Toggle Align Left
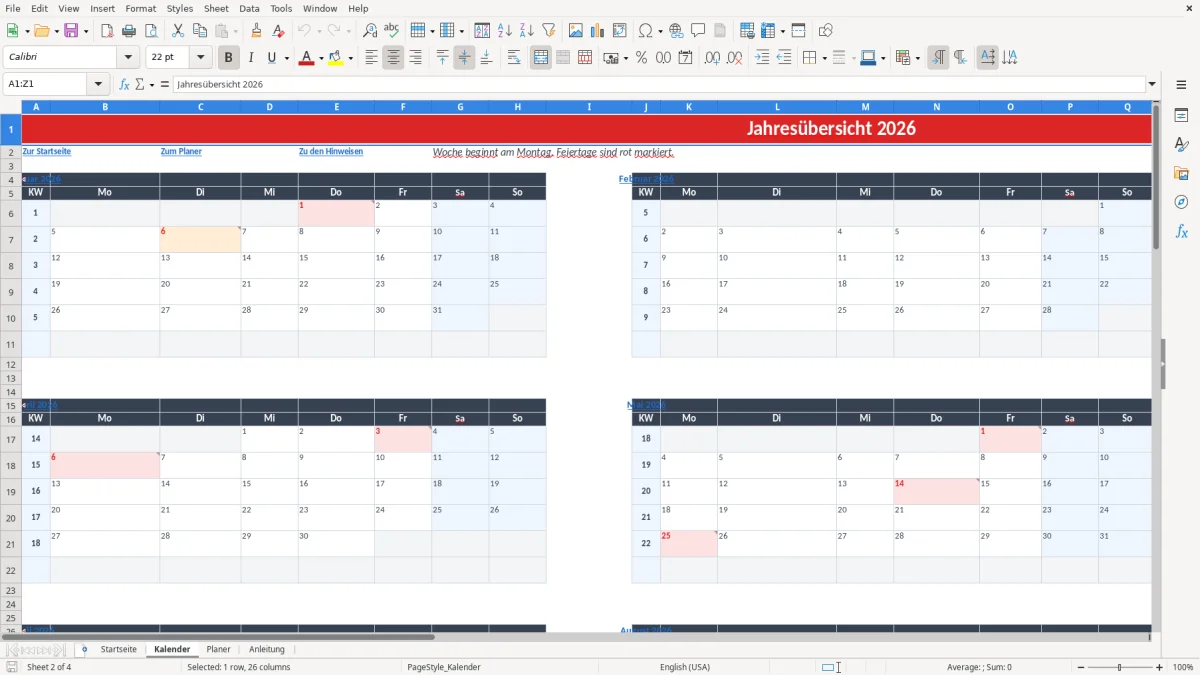This screenshot has width=1200, height=675. point(371,58)
